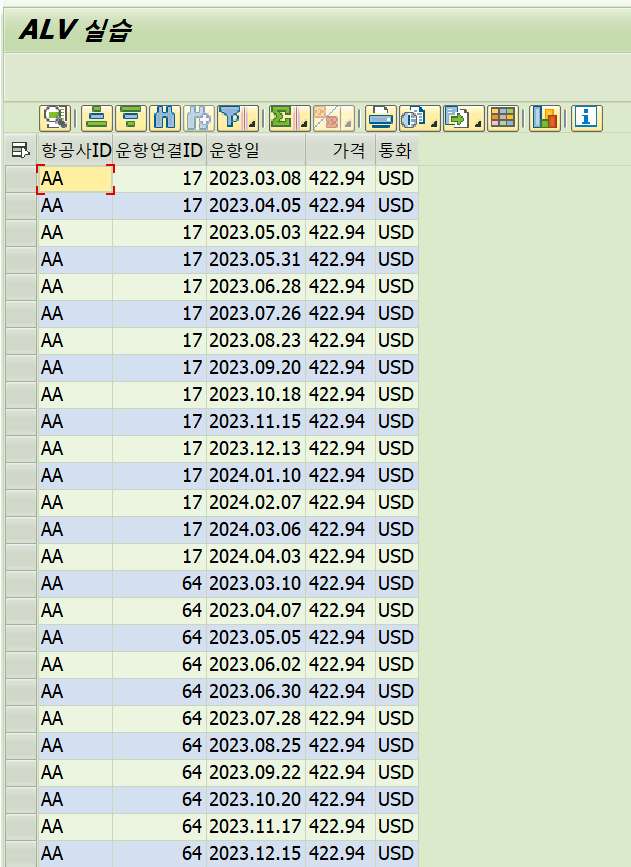The image size is (631, 867).
Task: Click AA in row dated 2023.09.20
Action: click(75, 368)
